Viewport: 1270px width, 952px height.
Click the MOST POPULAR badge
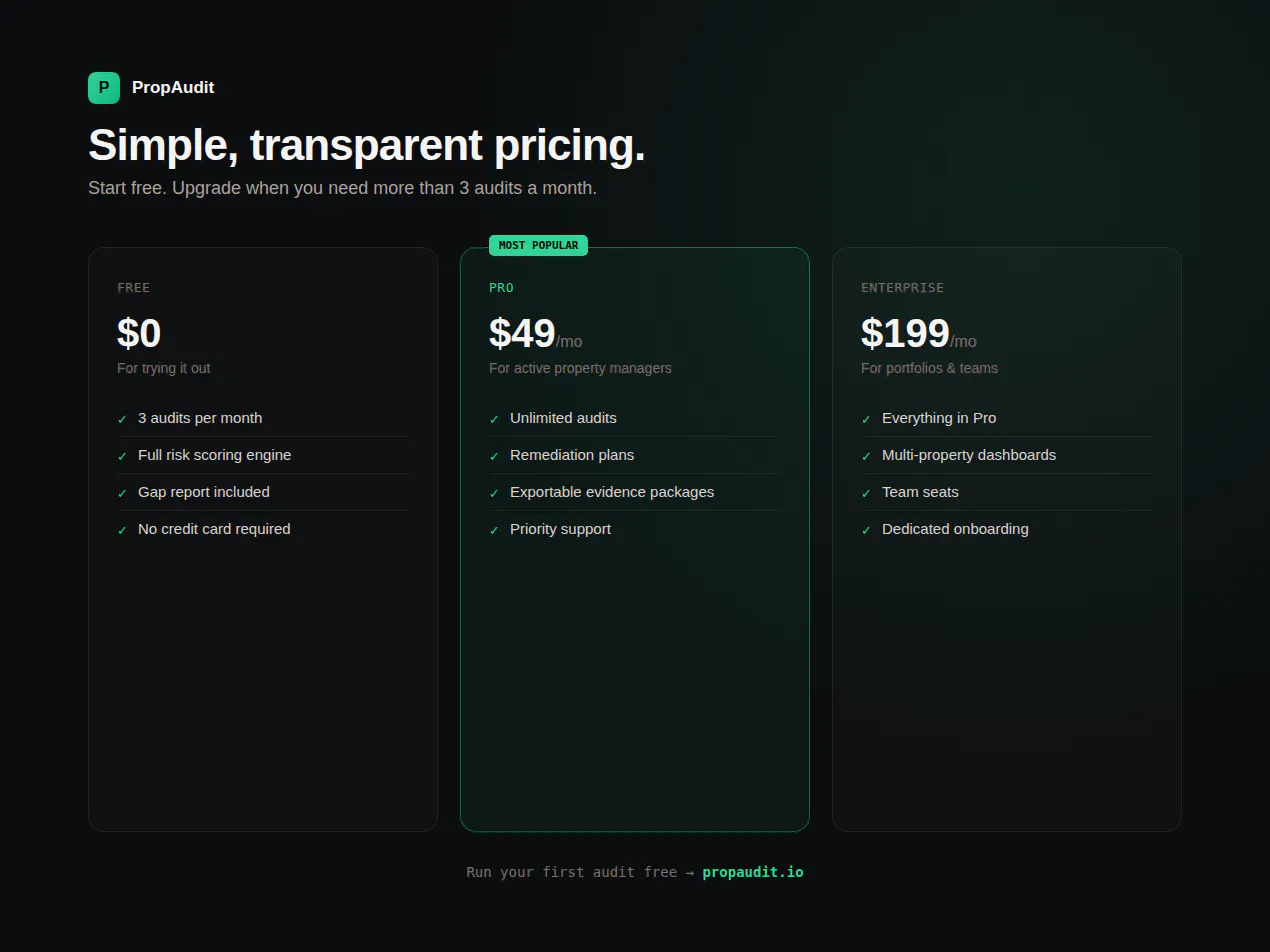[x=538, y=245]
